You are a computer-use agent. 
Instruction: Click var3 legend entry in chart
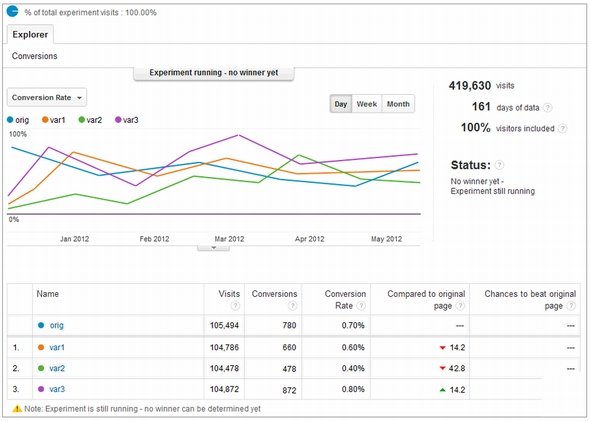[x=126, y=120]
